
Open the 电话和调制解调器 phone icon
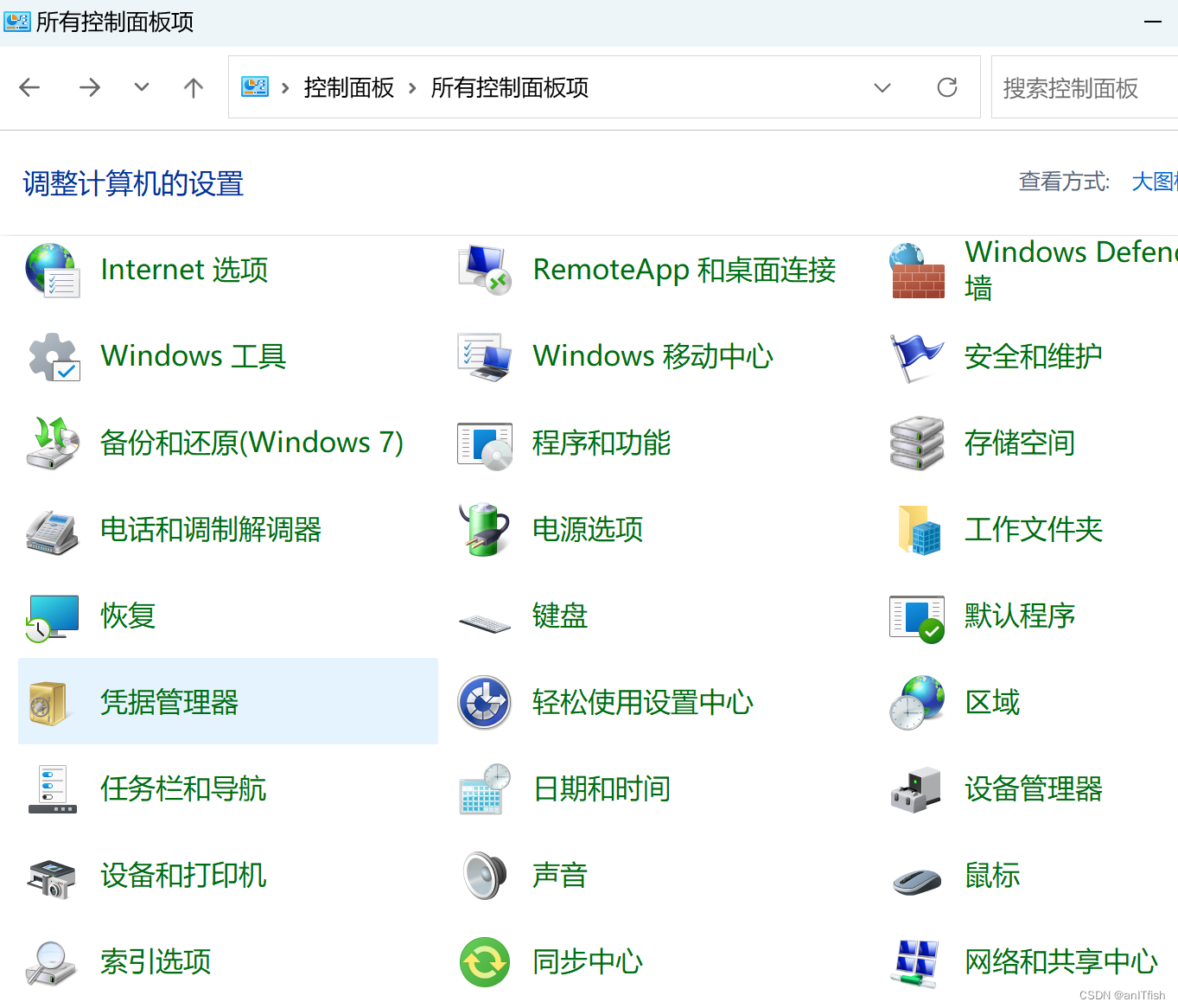click(x=53, y=531)
